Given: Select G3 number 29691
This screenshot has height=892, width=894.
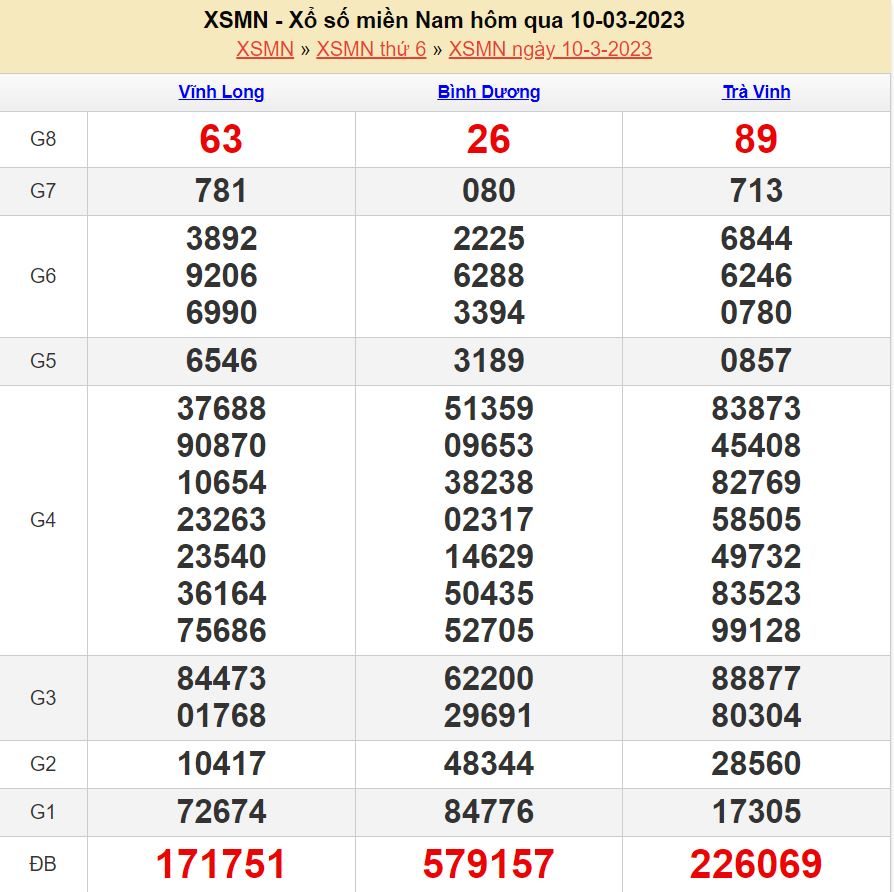Looking at the screenshot, I should pyautogui.click(x=489, y=716).
